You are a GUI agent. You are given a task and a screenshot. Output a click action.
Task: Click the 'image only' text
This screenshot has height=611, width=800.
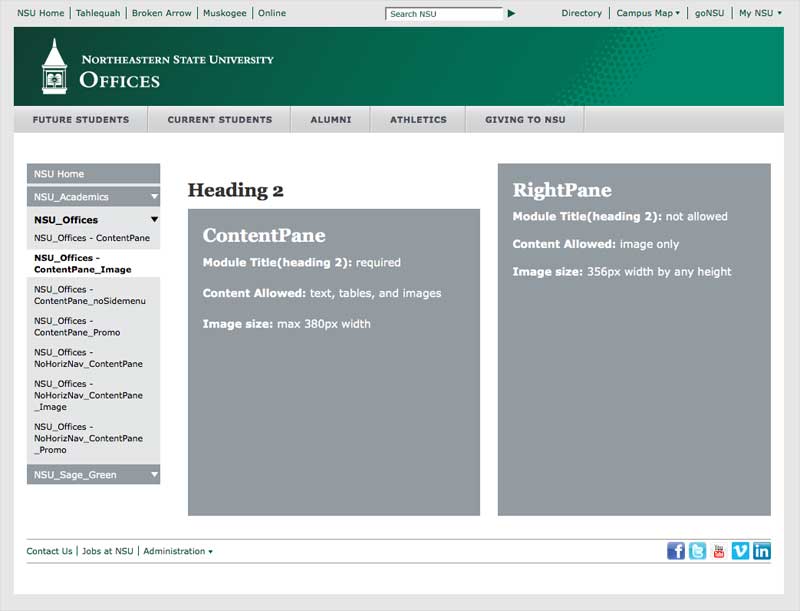point(649,244)
